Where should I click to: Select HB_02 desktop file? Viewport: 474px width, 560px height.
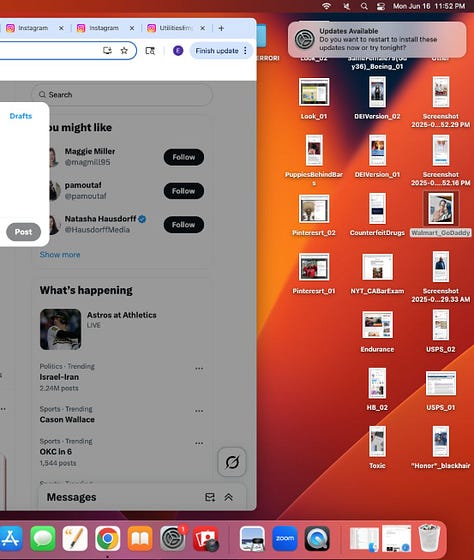click(377, 390)
